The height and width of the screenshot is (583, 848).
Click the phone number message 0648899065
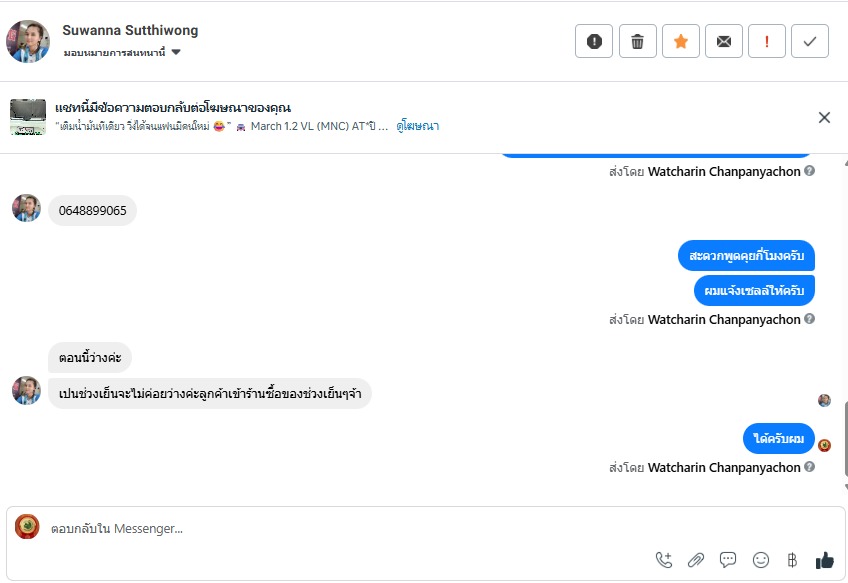coord(92,211)
